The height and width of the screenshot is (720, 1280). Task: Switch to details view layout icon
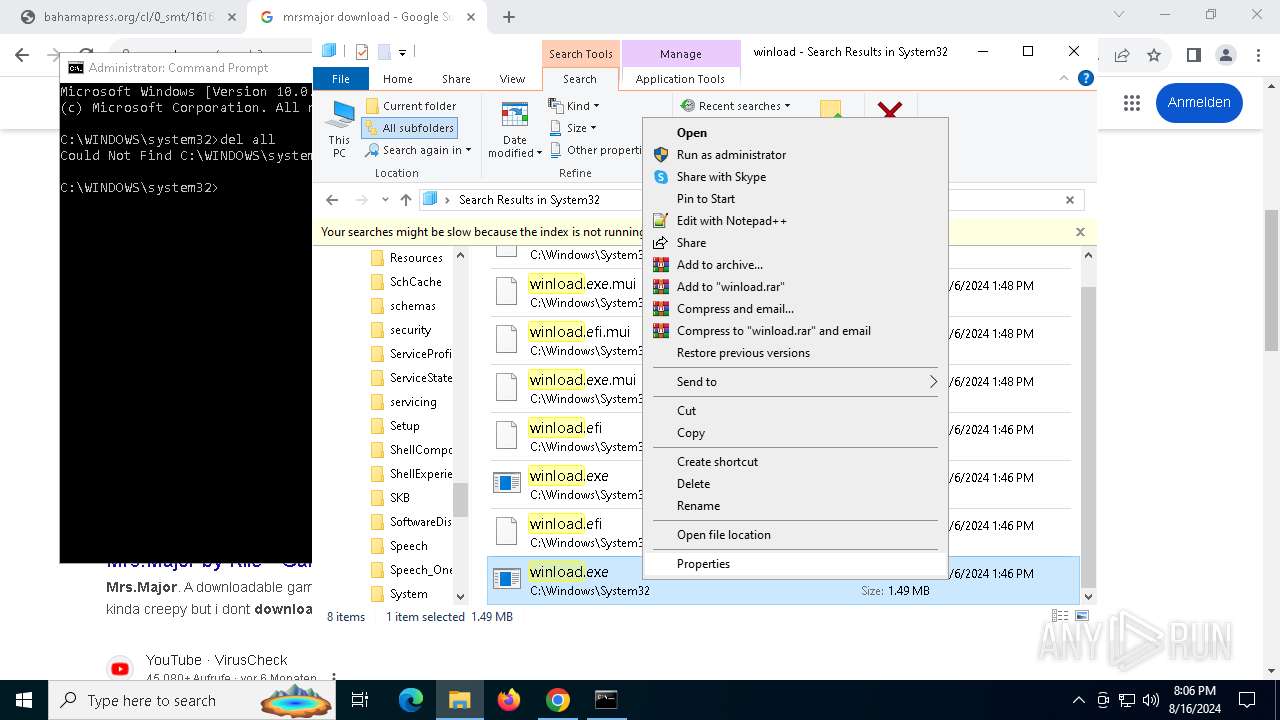click(1060, 617)
